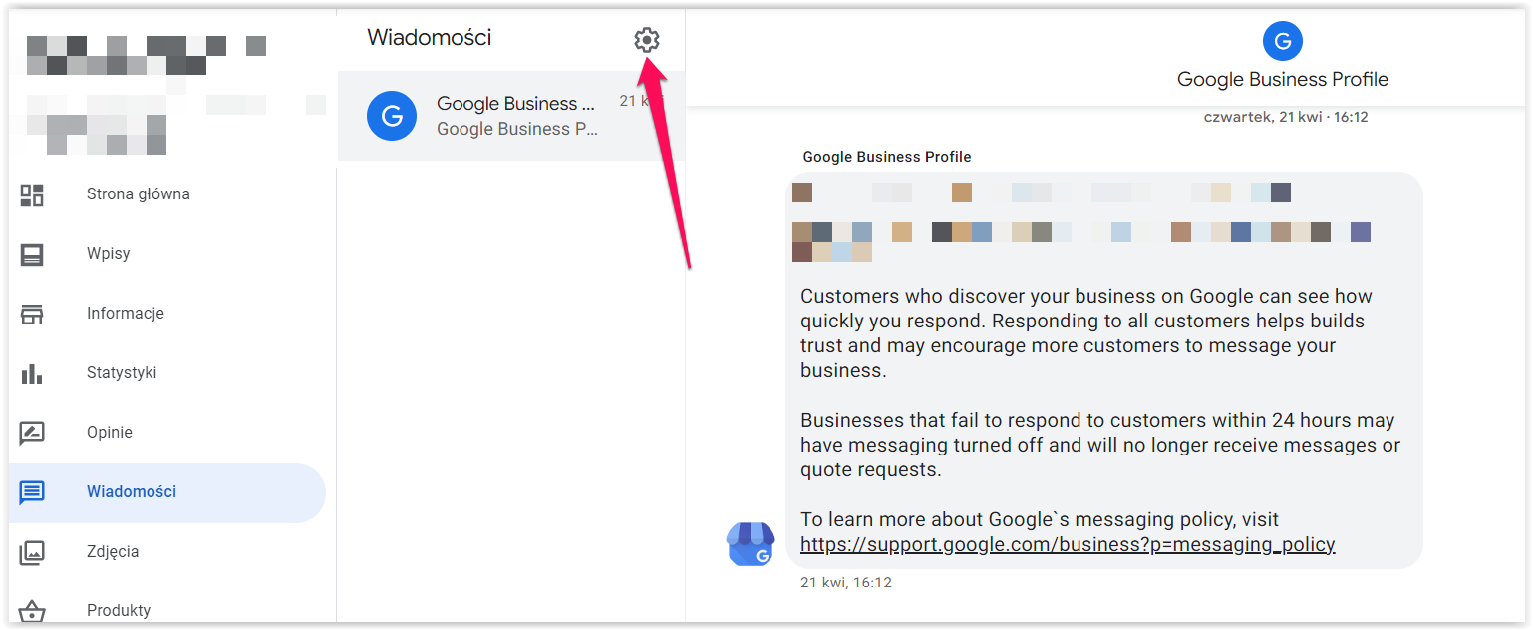The image size is (1533, 630).
Task: Click the Strona główna dashboard icon
Action: (x=32, y=195)
